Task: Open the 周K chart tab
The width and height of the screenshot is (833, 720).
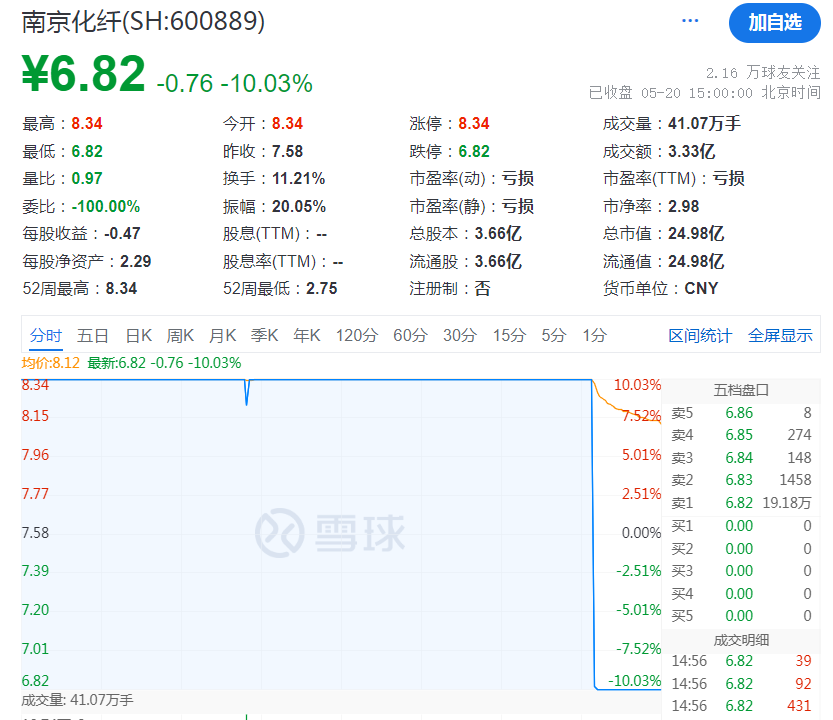Action: point(180,335)
